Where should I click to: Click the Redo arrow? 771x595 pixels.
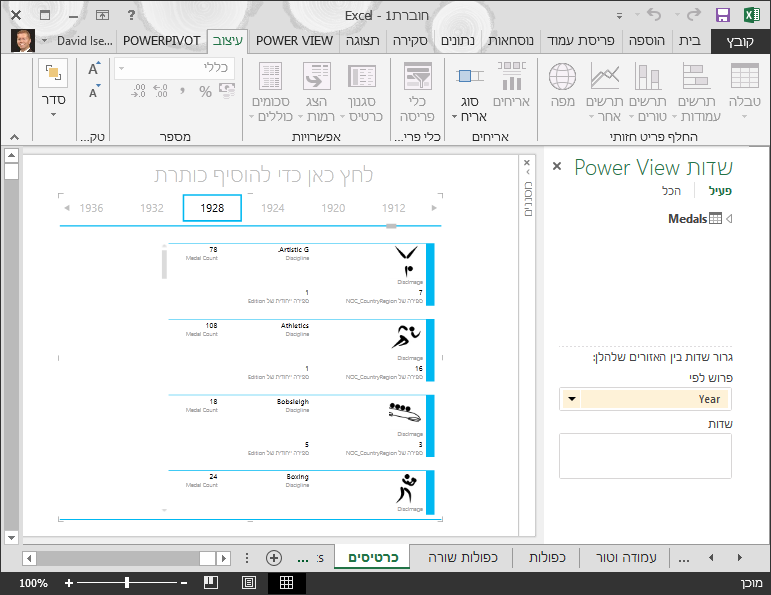click(693, 15)
